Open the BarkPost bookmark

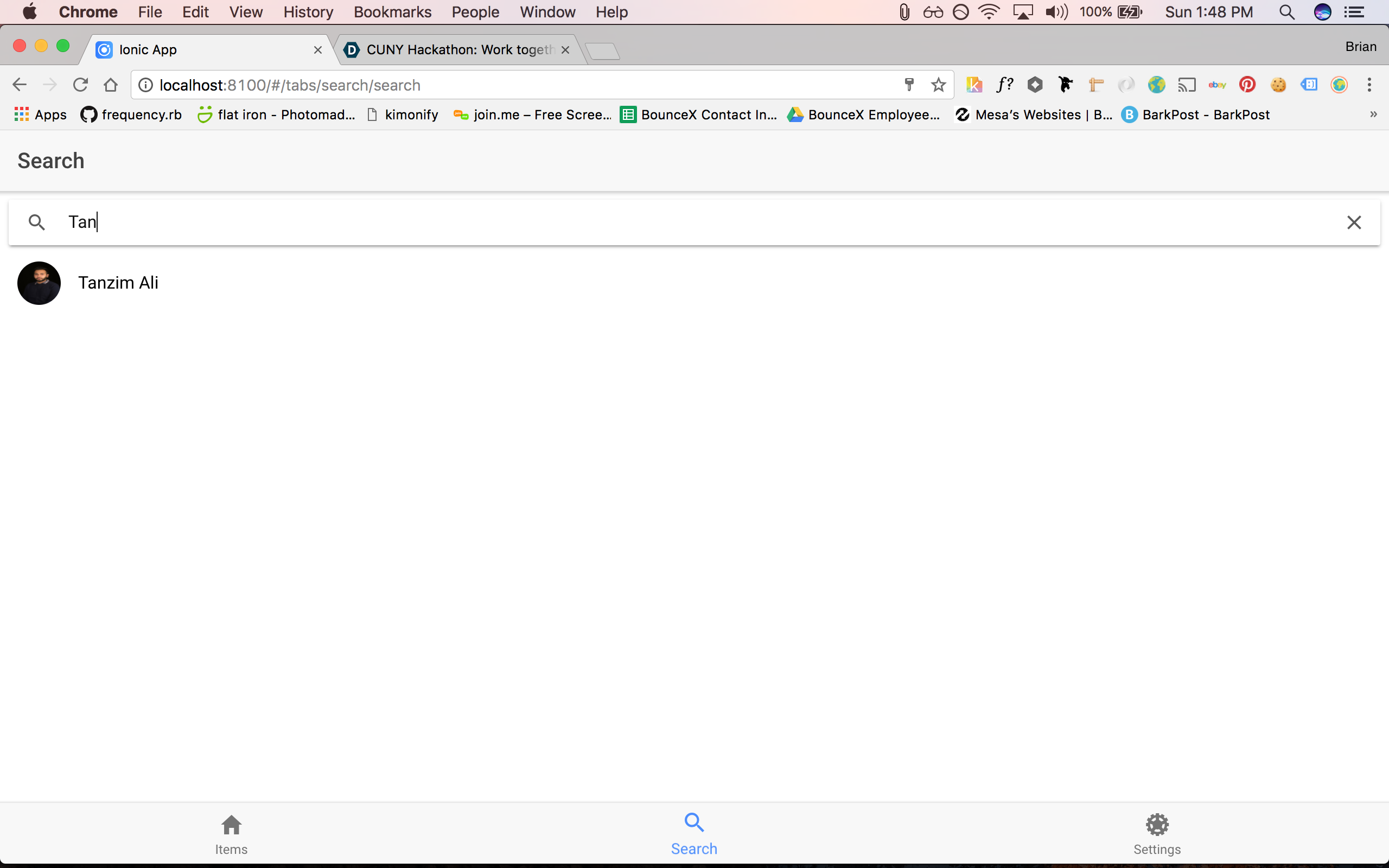click(1196, 115)
